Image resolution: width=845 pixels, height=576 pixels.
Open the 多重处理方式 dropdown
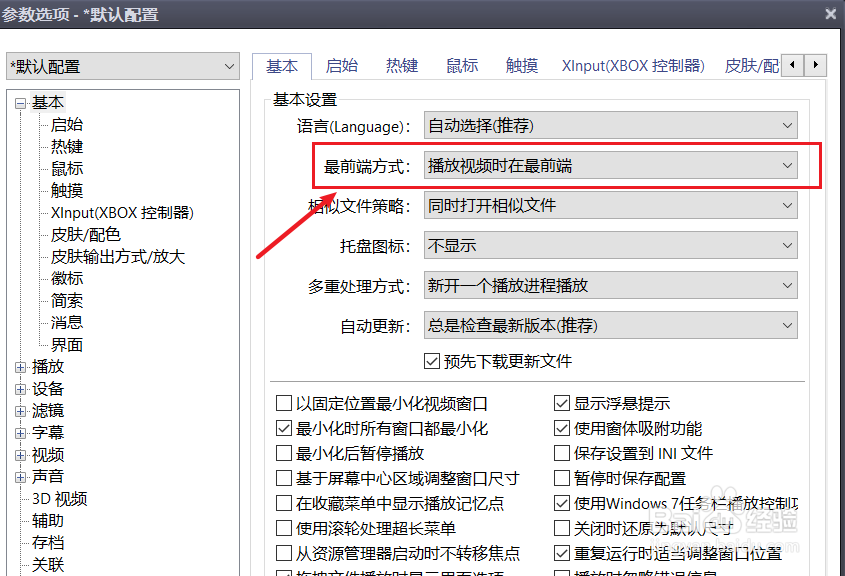(x=789, y=286)
